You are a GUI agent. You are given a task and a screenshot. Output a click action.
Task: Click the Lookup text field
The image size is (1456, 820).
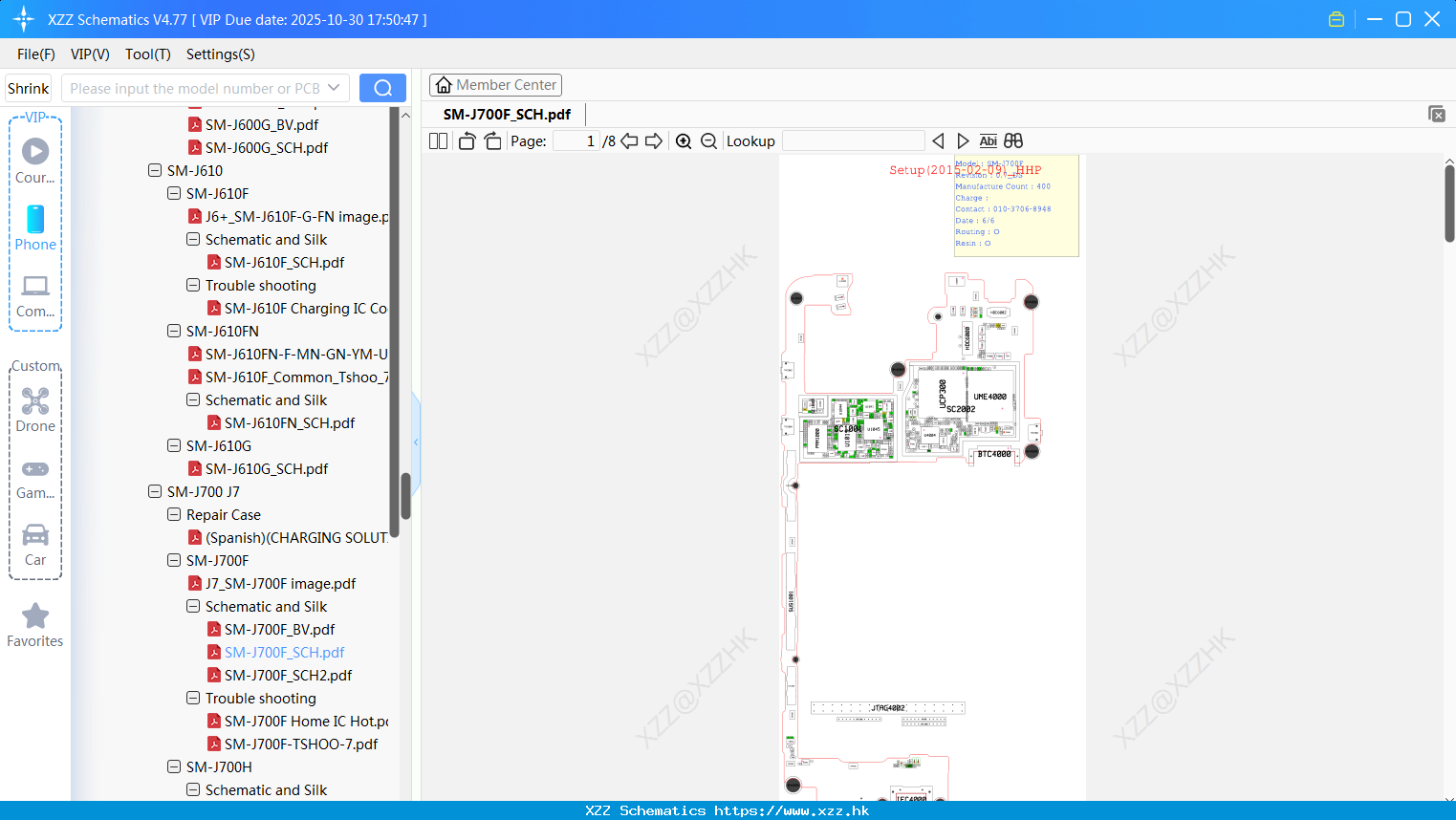coord(853,141)
